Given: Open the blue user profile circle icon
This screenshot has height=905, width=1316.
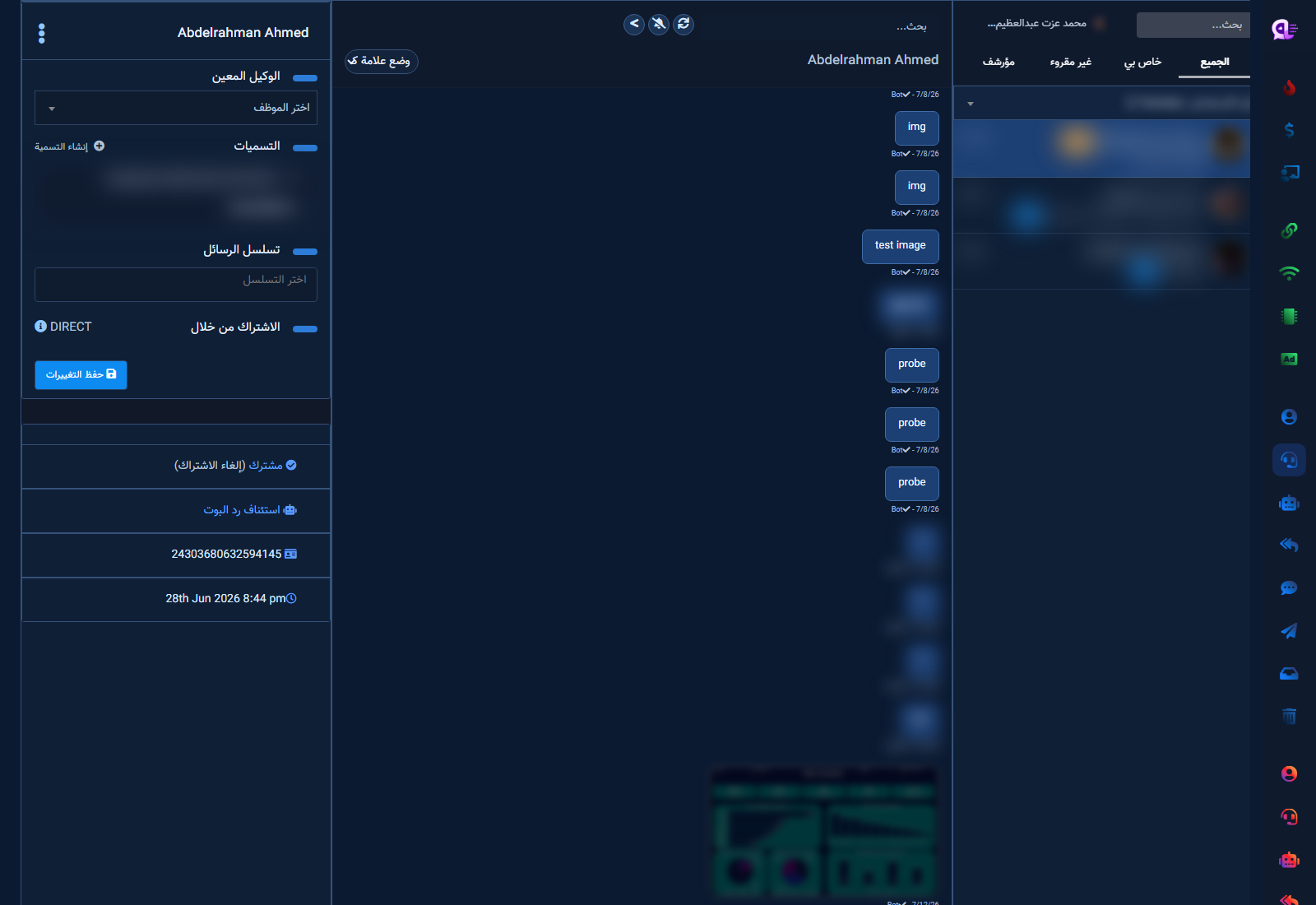Looking at the screenshot, I should 1289,417.
